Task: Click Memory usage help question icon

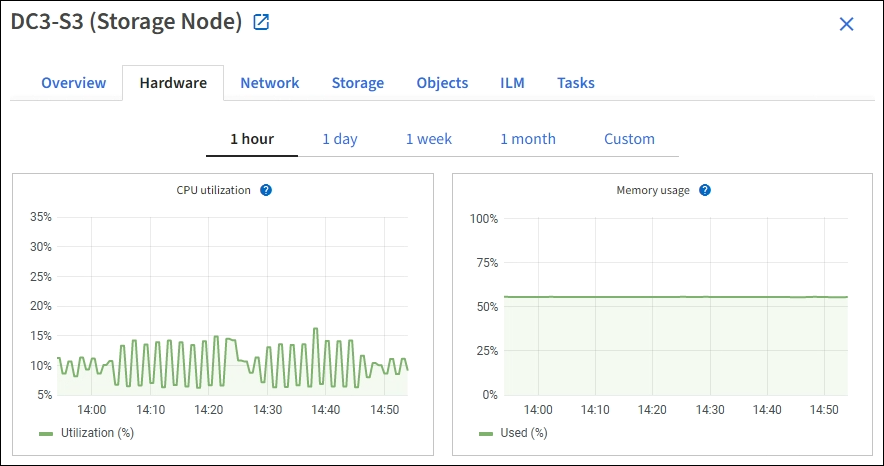Action: [x=705, y=190]
